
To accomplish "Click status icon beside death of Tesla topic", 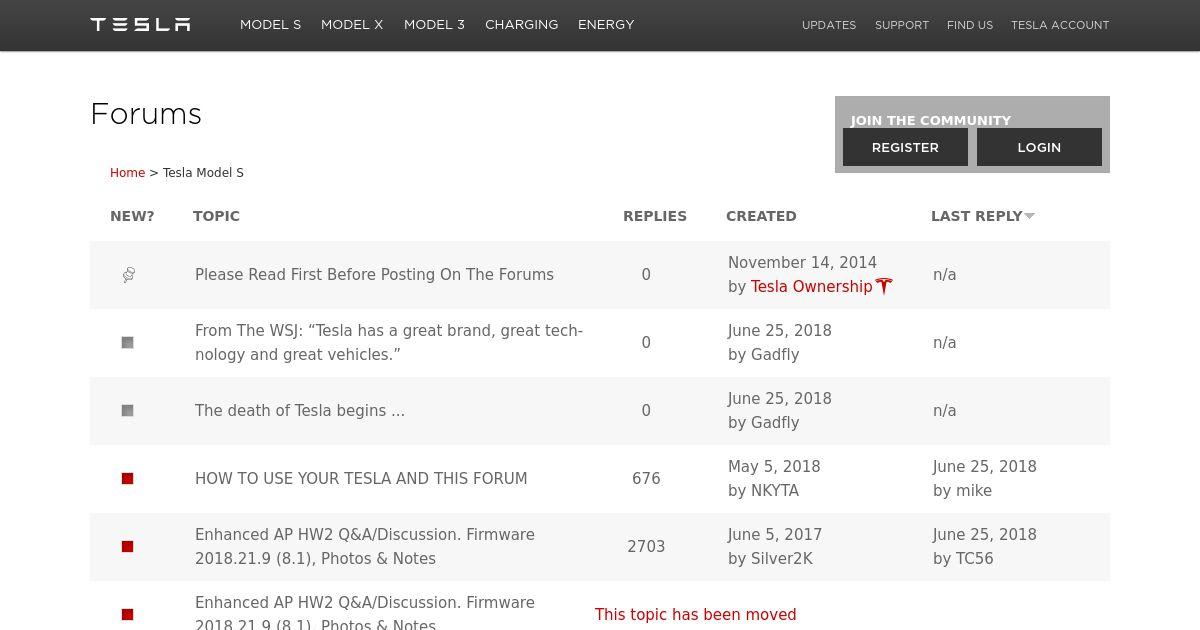I will [x=127, y=411].
